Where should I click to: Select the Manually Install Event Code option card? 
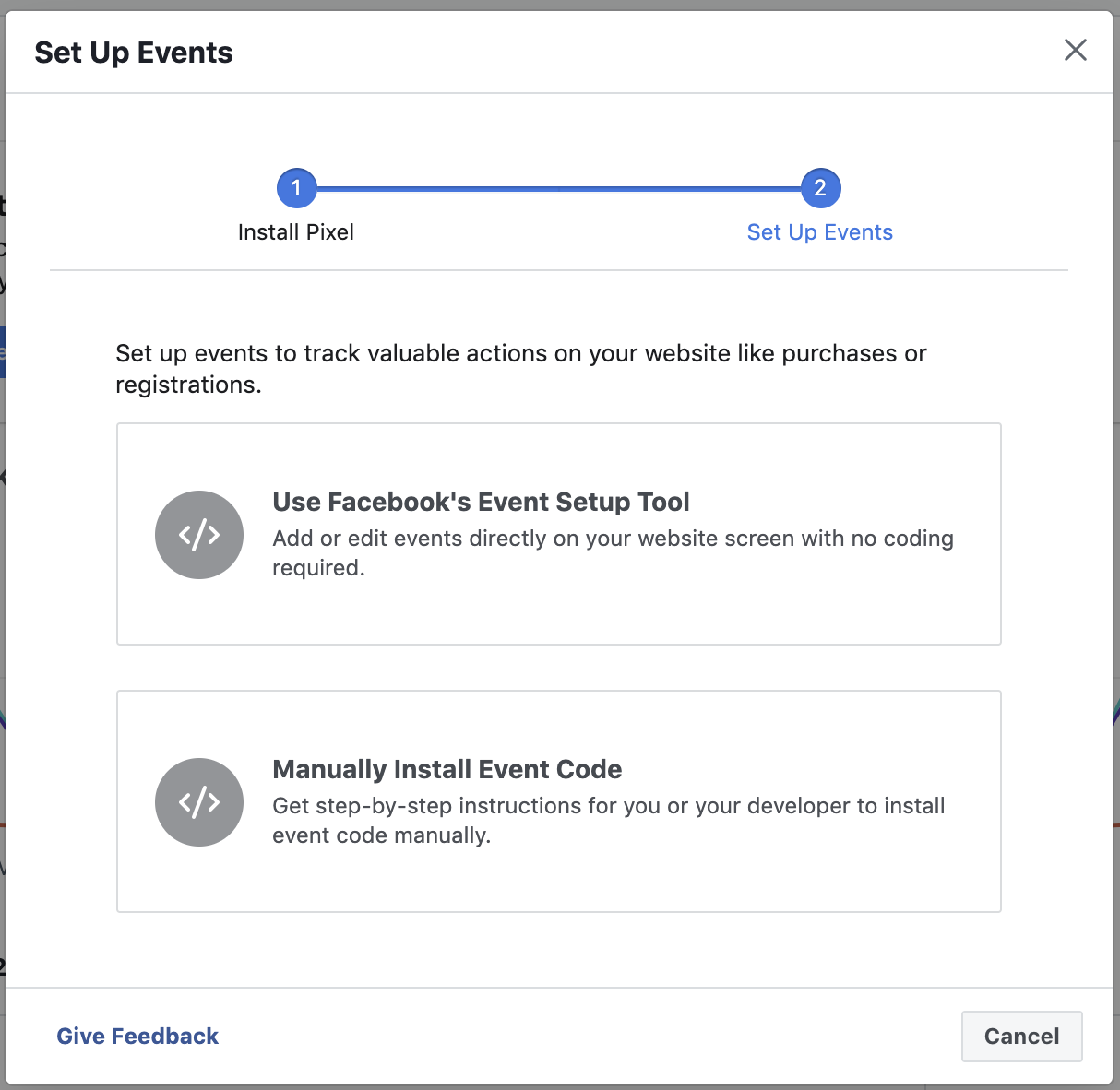point(559,801)
